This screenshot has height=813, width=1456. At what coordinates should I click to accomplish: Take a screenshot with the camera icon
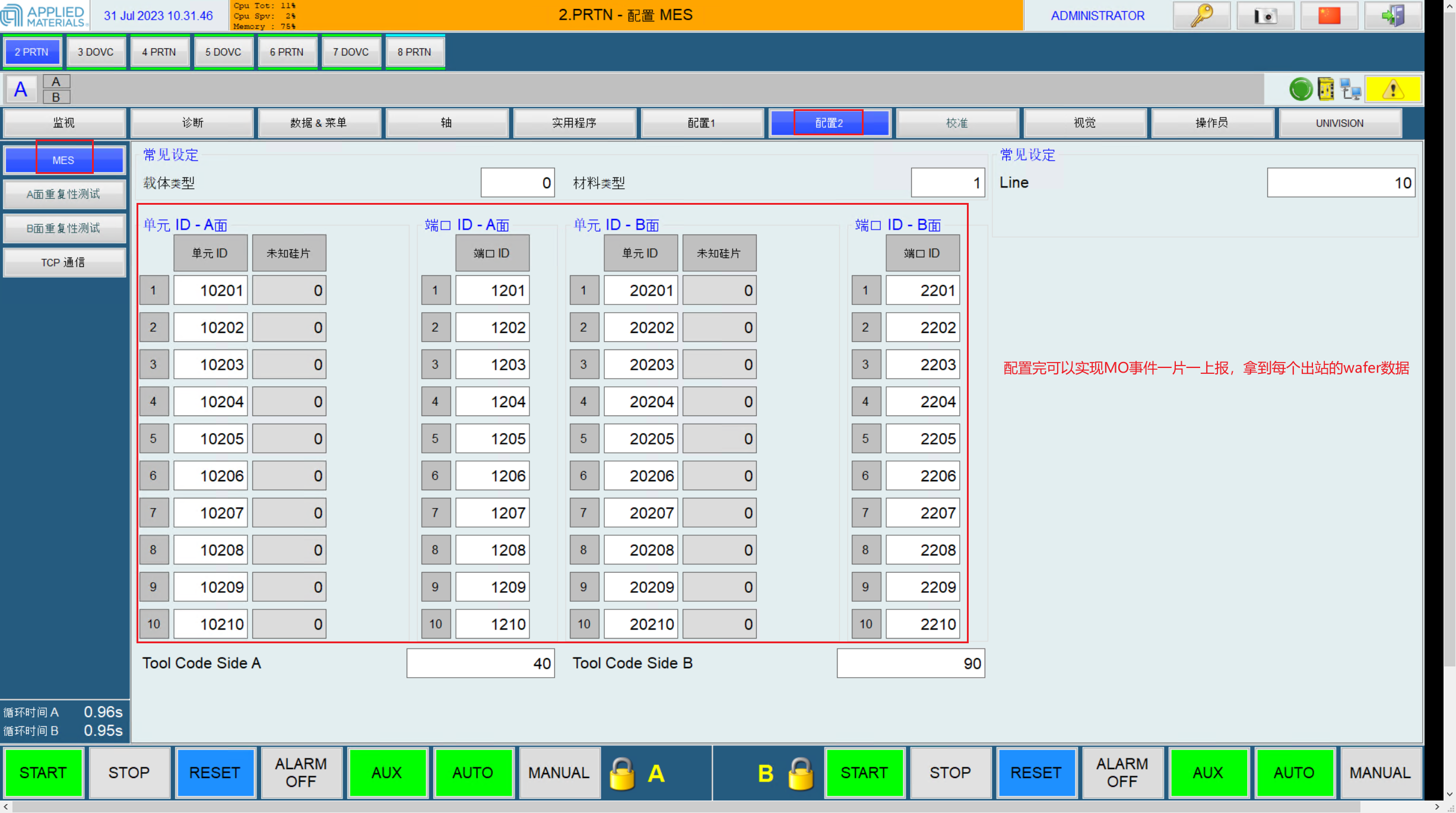click(1265, 16)
